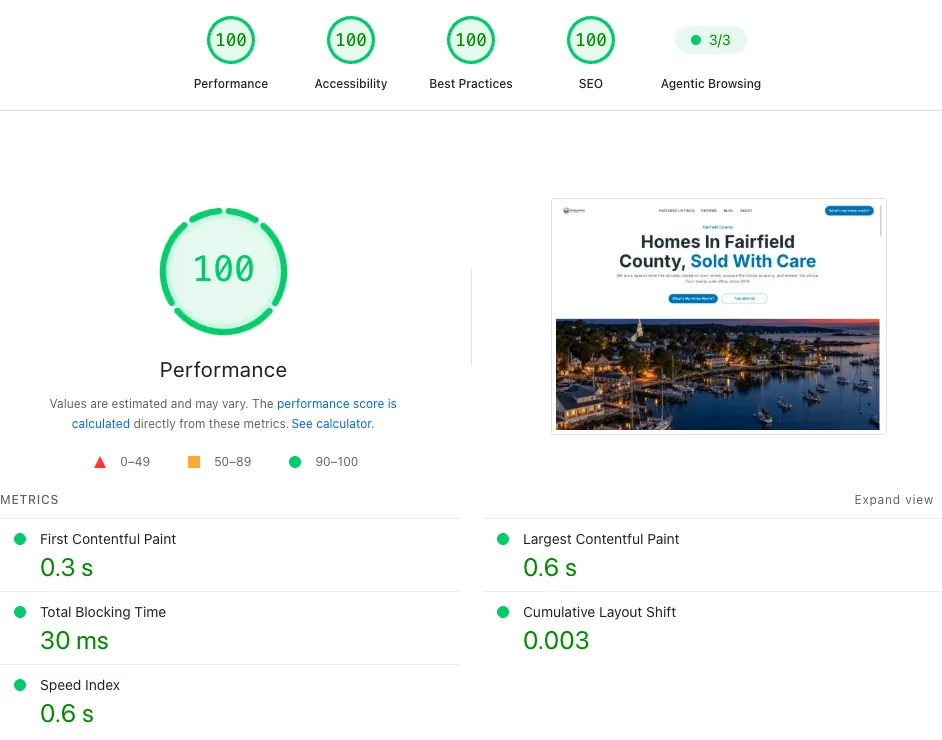Viewport: 942px width, 740px height.
Task: Click the Speed Index label
Action: tap(80, 685)
